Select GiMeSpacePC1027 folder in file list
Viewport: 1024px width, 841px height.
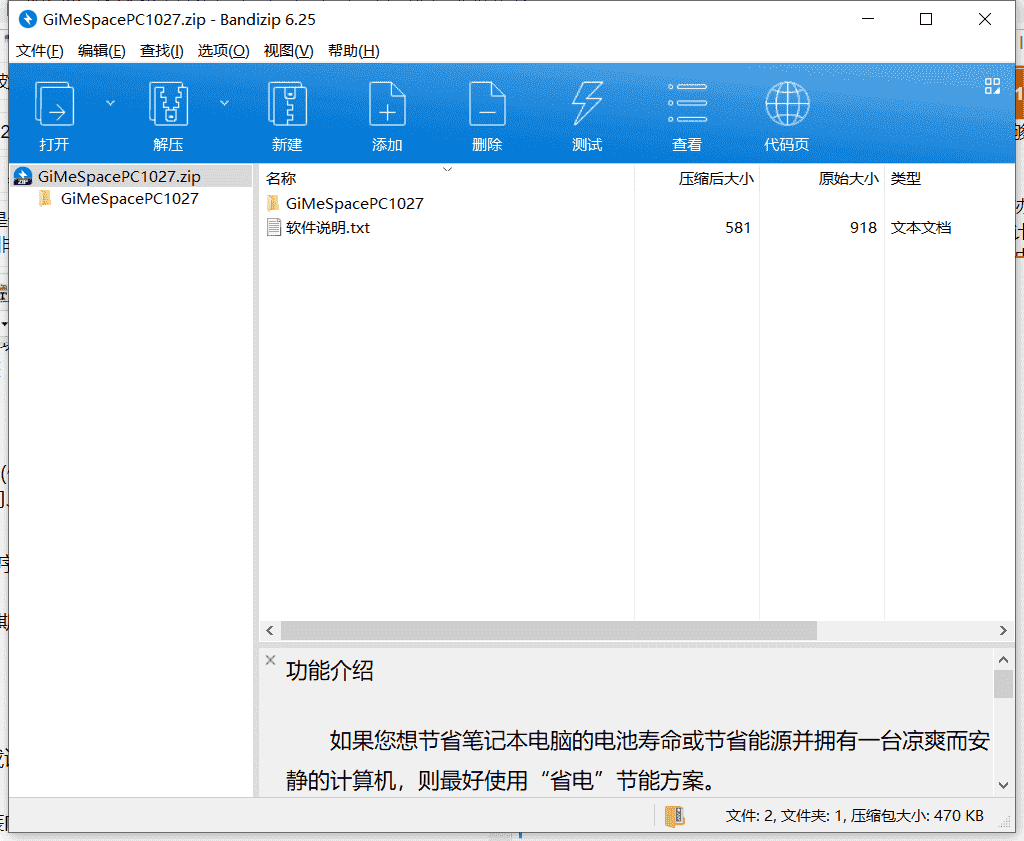click(x=354, y=204)
